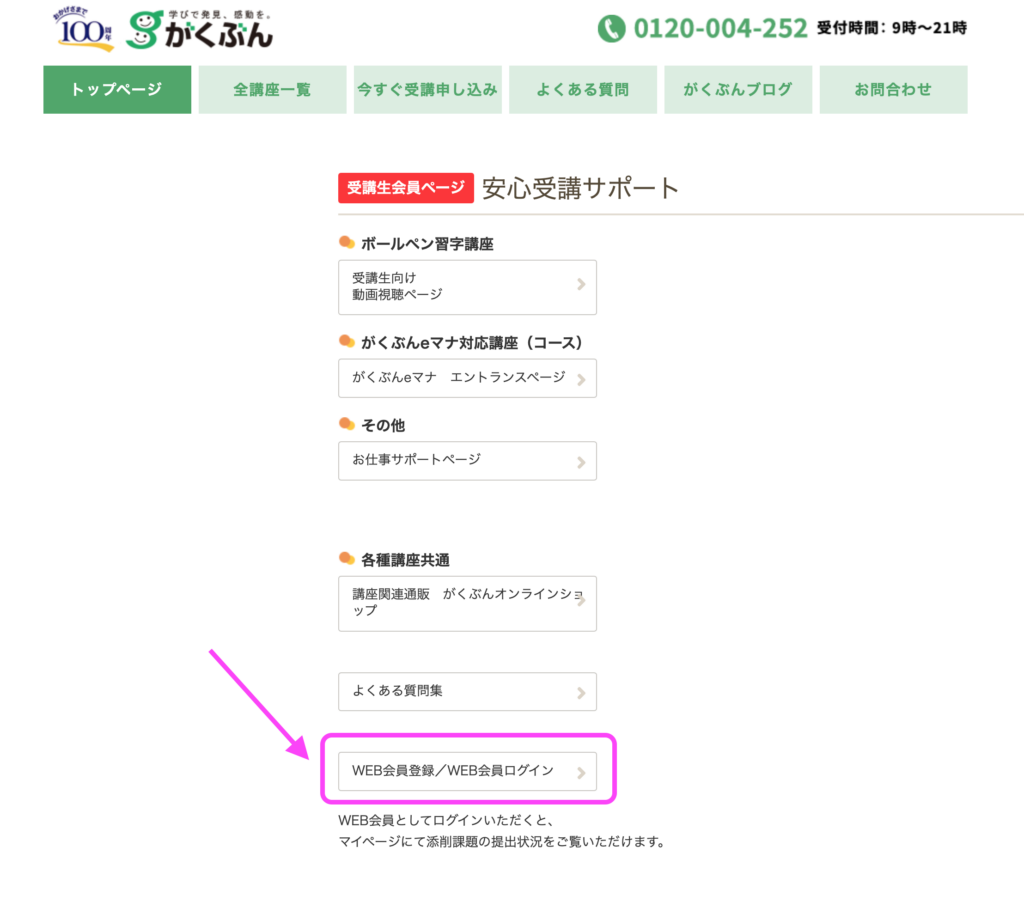
Task: Click the chevron beside よくある質問集
Action: click(581, 692)
